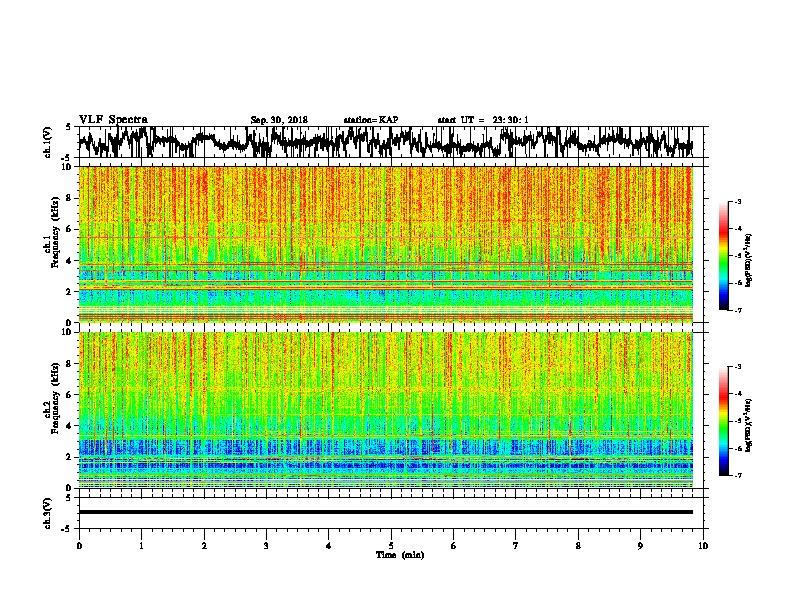Click the "Time (min)" axis label
Viewport: 792px width, 612px height.
(400, 555)
